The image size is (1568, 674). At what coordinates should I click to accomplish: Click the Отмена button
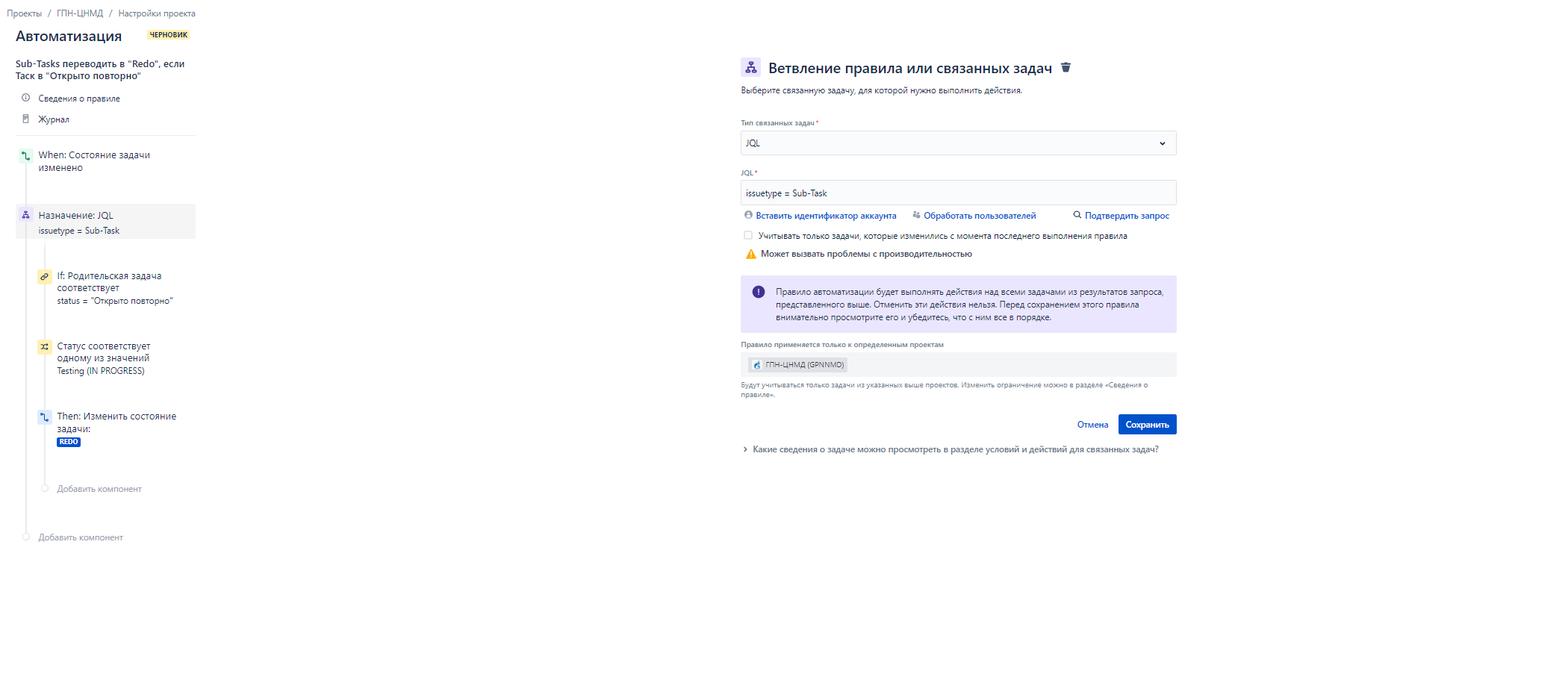[1092, 424]
